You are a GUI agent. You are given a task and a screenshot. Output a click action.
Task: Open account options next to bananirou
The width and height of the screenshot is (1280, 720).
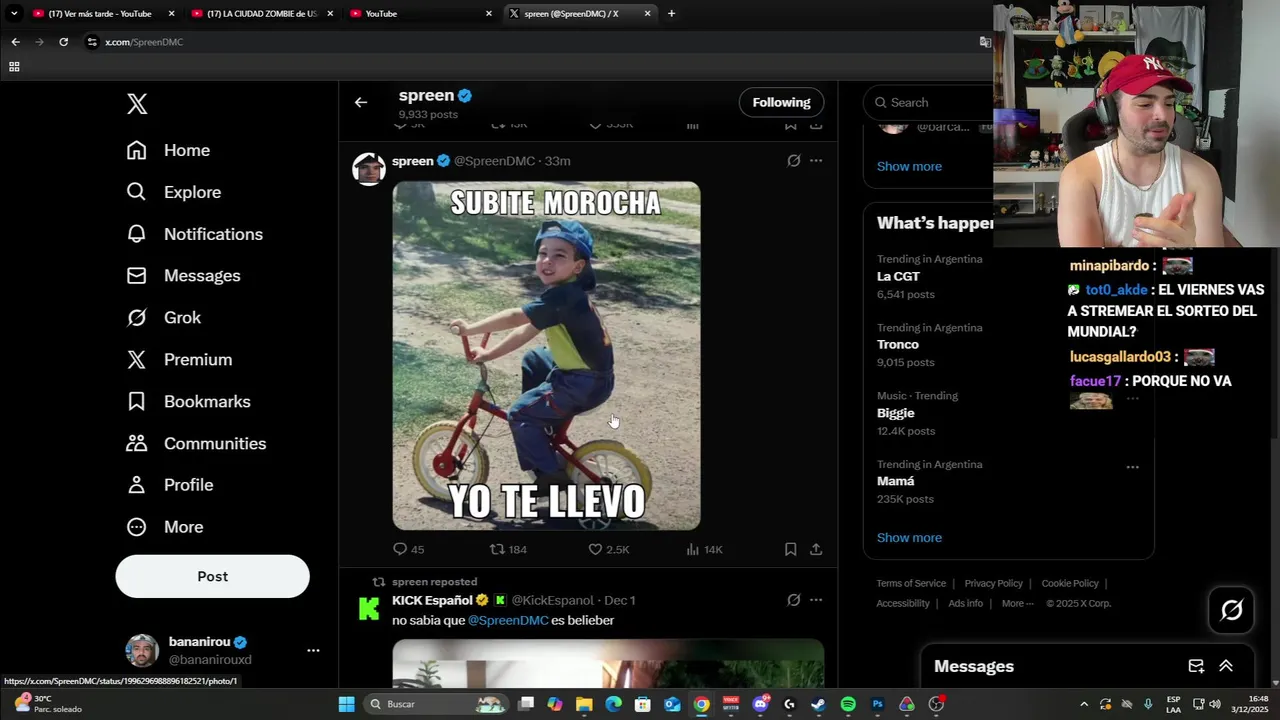(x=313, y=650)
